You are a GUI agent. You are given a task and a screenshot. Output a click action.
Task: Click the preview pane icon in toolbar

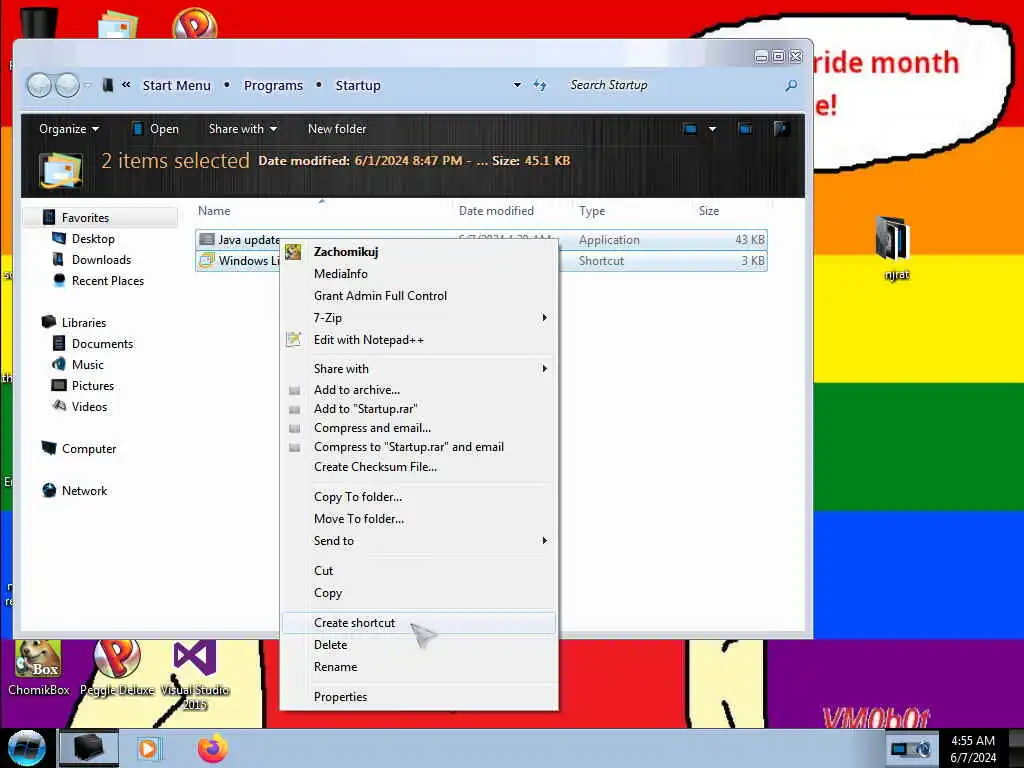click(745, 129)
